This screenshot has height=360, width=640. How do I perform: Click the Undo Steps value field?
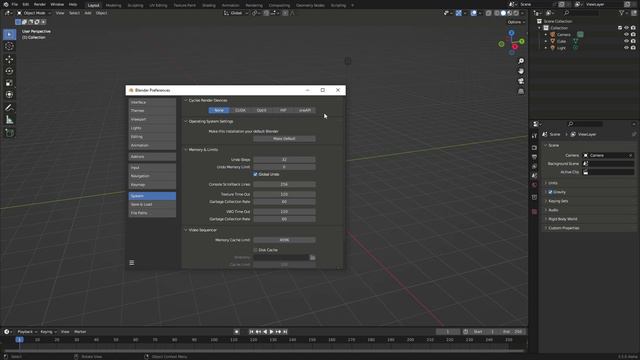(x=284, y=160)
